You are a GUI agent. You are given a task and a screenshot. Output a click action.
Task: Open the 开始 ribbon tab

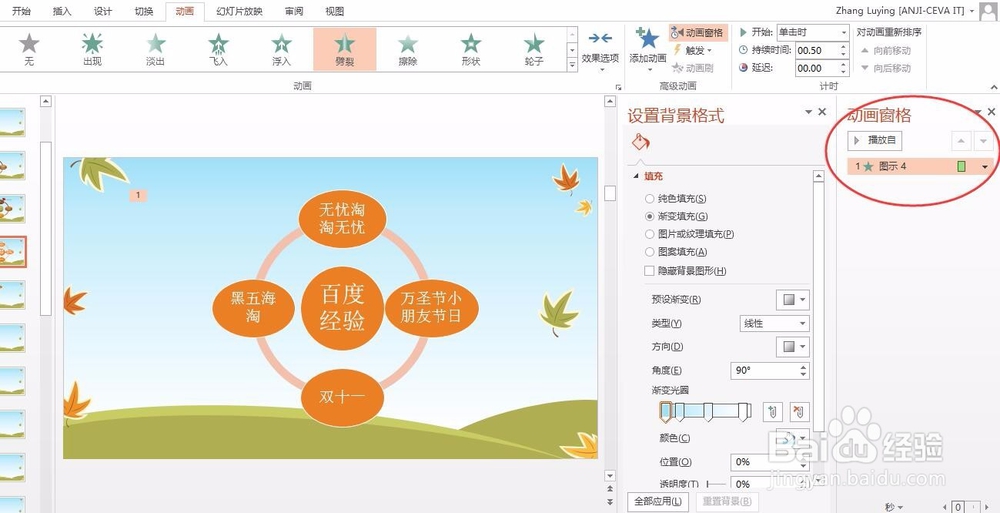click(x=21, y=11)
